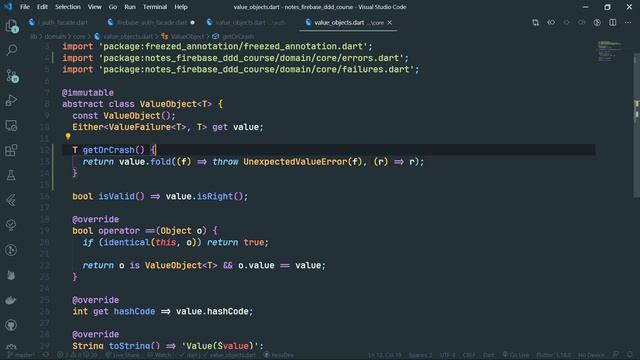Screen dimensions: 640x360
Task: Open the editor More Actions ellipsis
Action: pos(628,22)
